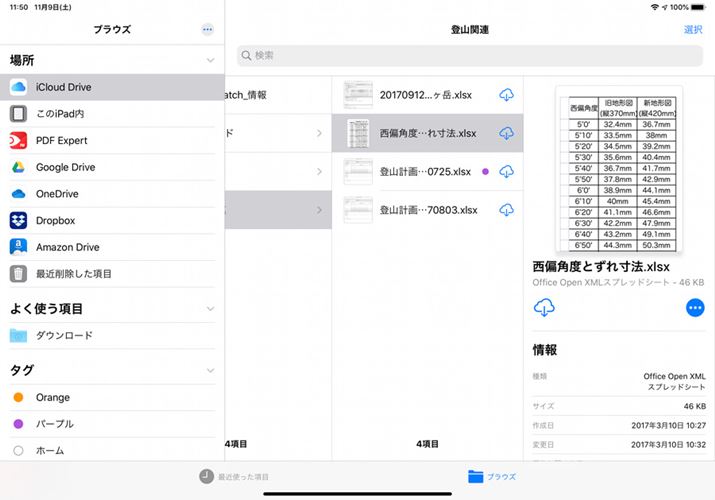Image resolution: width=715 pixels, height=500 pixels.
Task: Download 登山計画…70803.xlsx from iCloud
Action: click(506, 210)
